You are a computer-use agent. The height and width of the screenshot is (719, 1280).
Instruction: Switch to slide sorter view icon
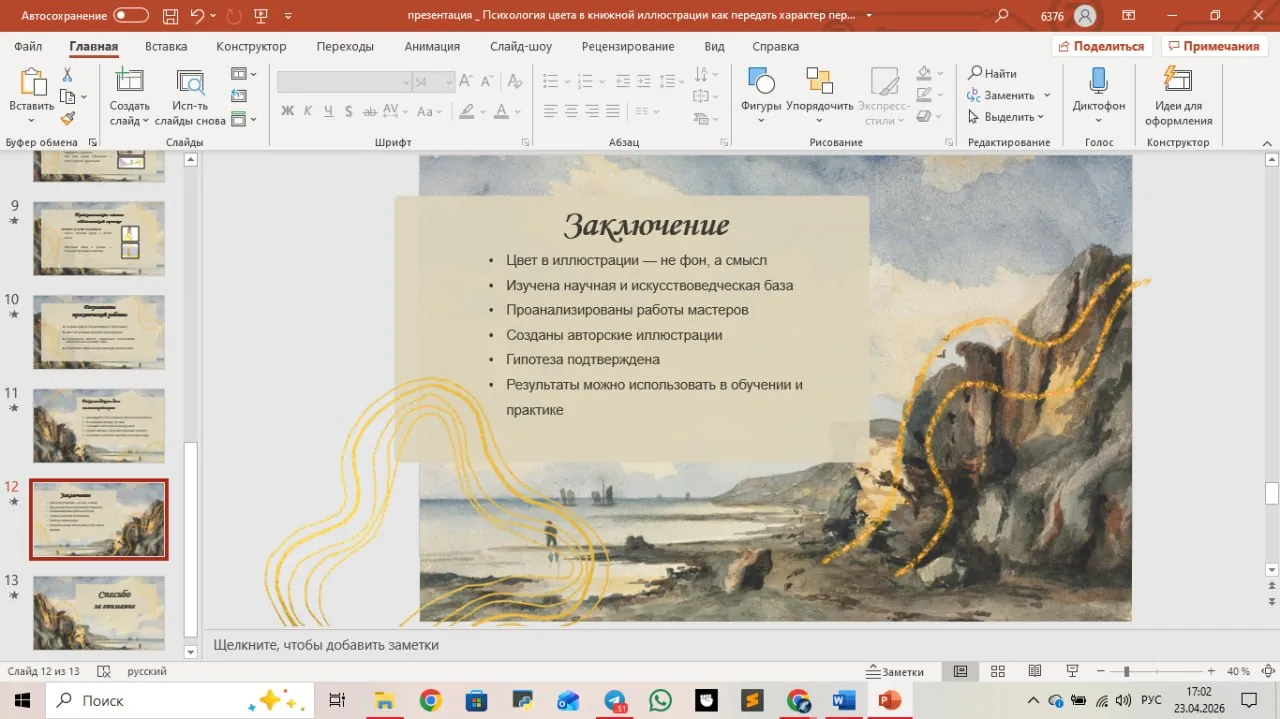tap(997, 671)
